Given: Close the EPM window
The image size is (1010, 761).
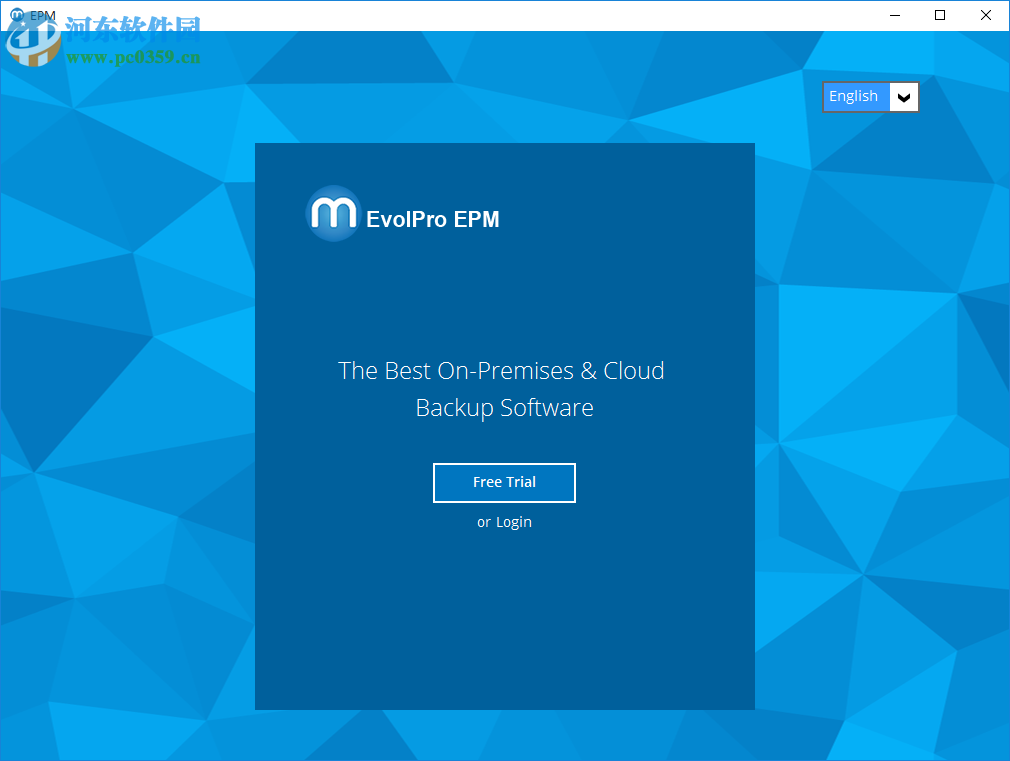Looking at the screenshot, I should point(986,15).
